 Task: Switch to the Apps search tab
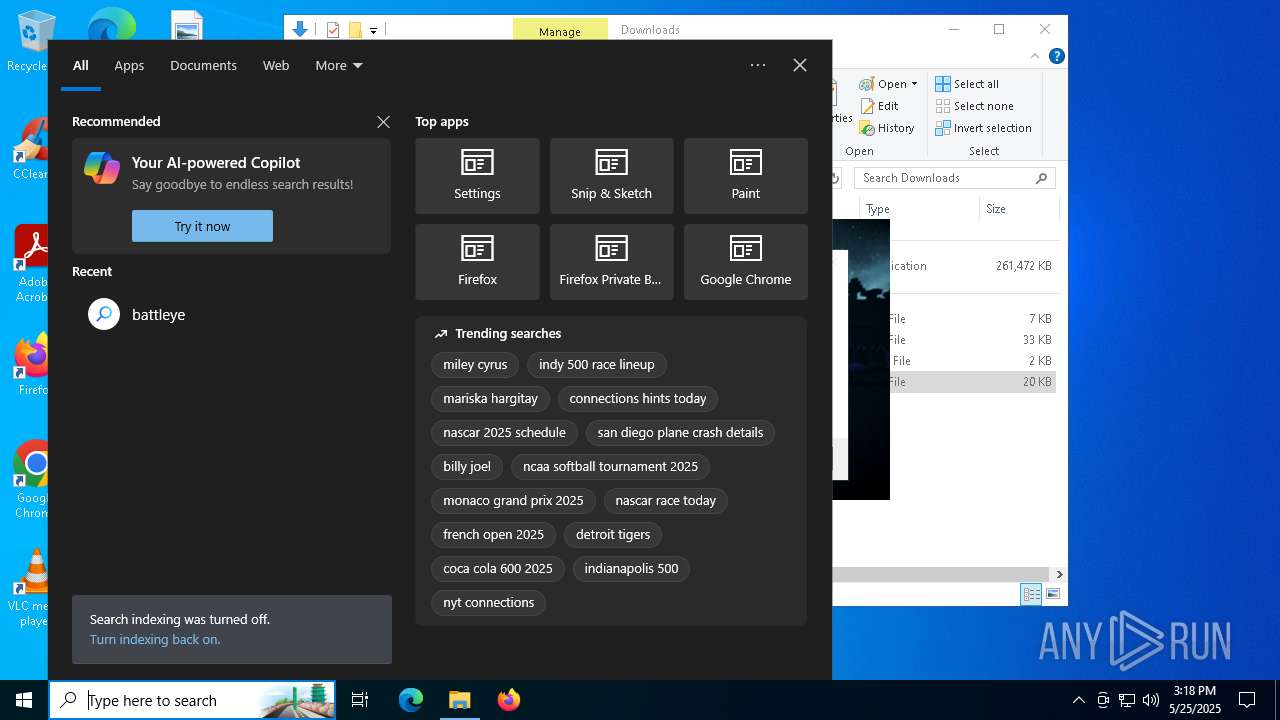click(x=129, y=65)
